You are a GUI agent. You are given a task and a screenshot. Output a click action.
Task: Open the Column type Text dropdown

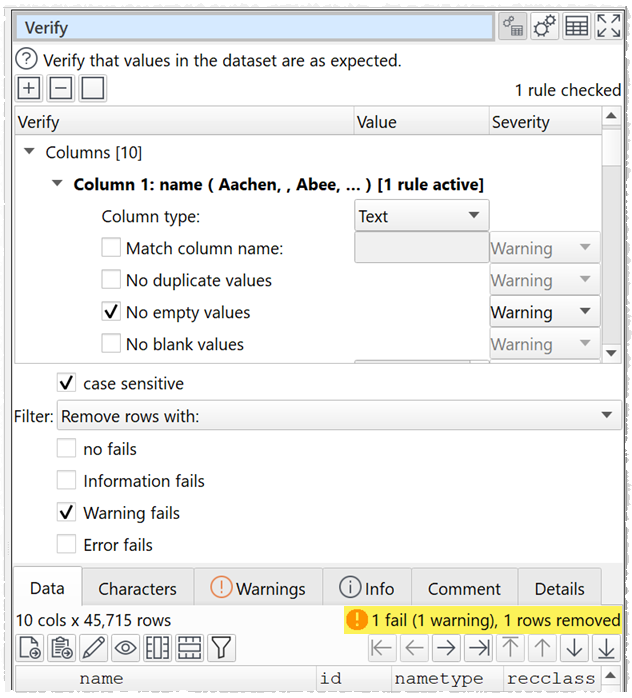(421, 216)
